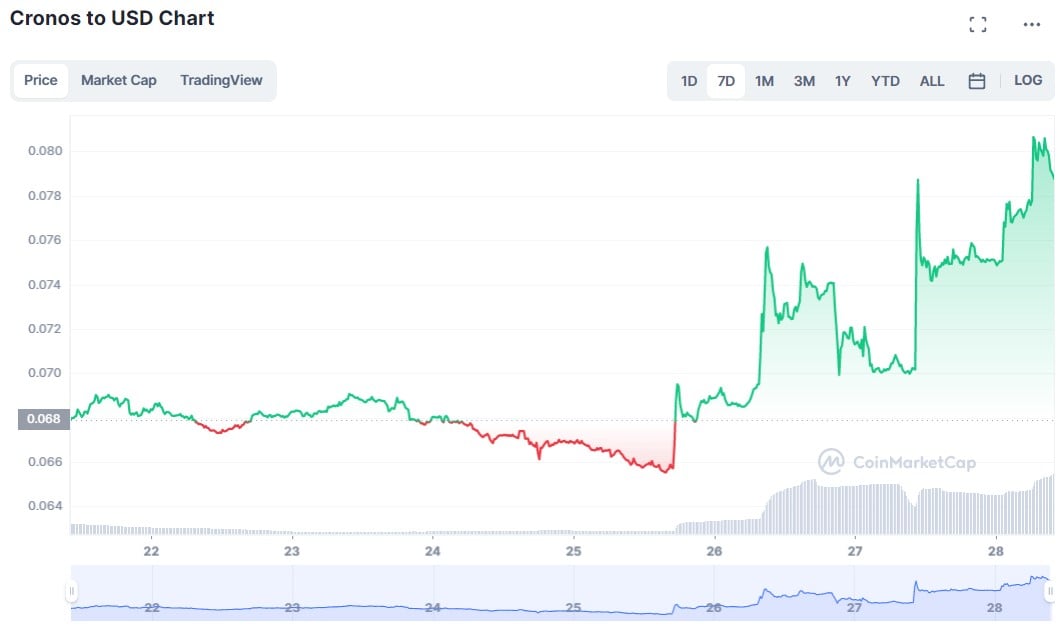
Task: Select the 1D timeframe
Action: [x=688, y=80]
